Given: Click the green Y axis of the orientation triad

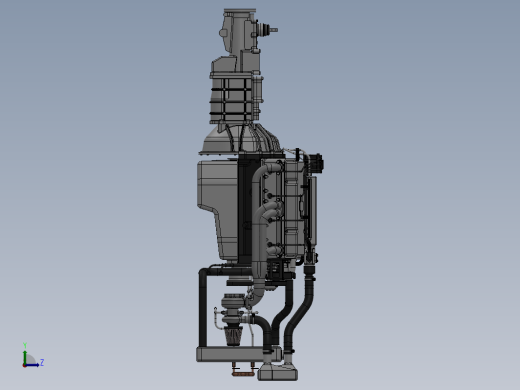Looking at the screenshot, I should point(25,357).
